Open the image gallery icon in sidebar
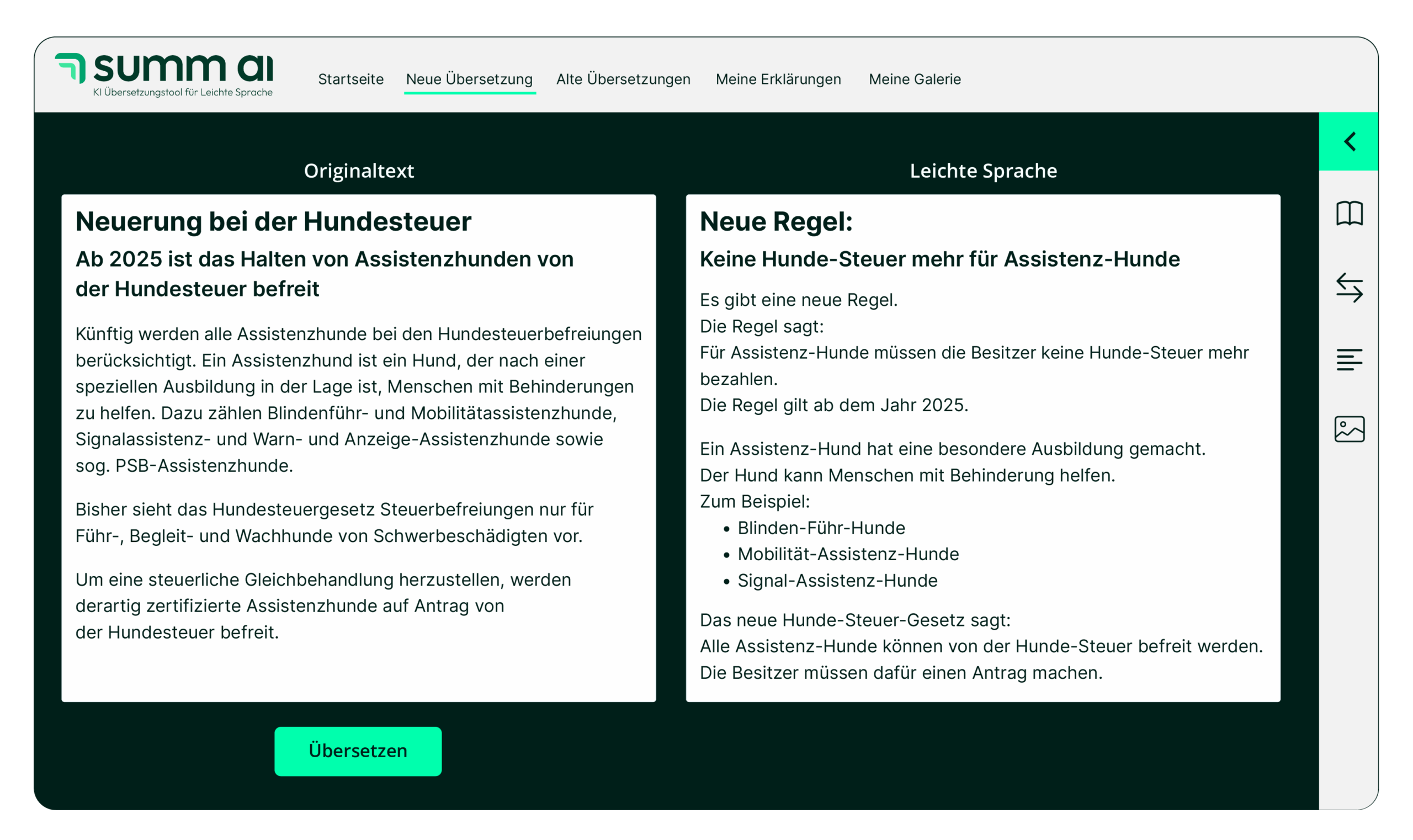This screenshot has height=840, width=1413. click(1349, 429)
